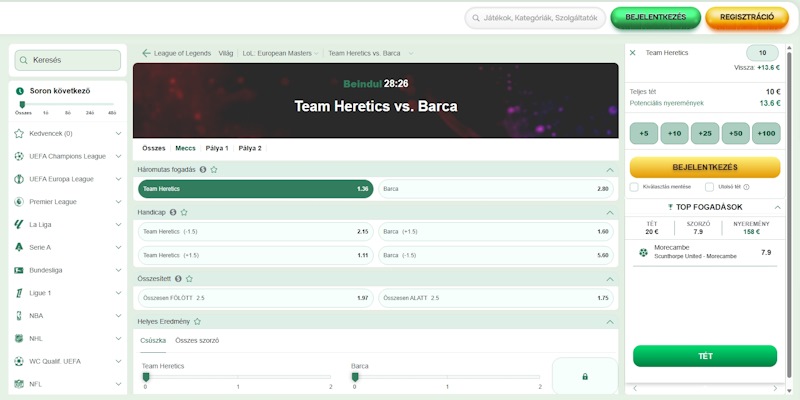
Task: Click the info icon beside Utolsó tét
Action: pyautogui.click(x=746, y=187)
